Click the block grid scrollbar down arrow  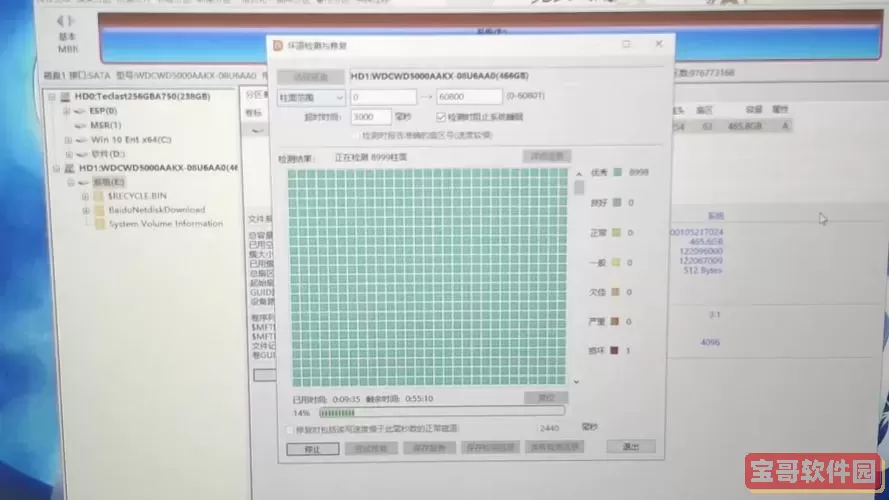click(x=577, y=382)
